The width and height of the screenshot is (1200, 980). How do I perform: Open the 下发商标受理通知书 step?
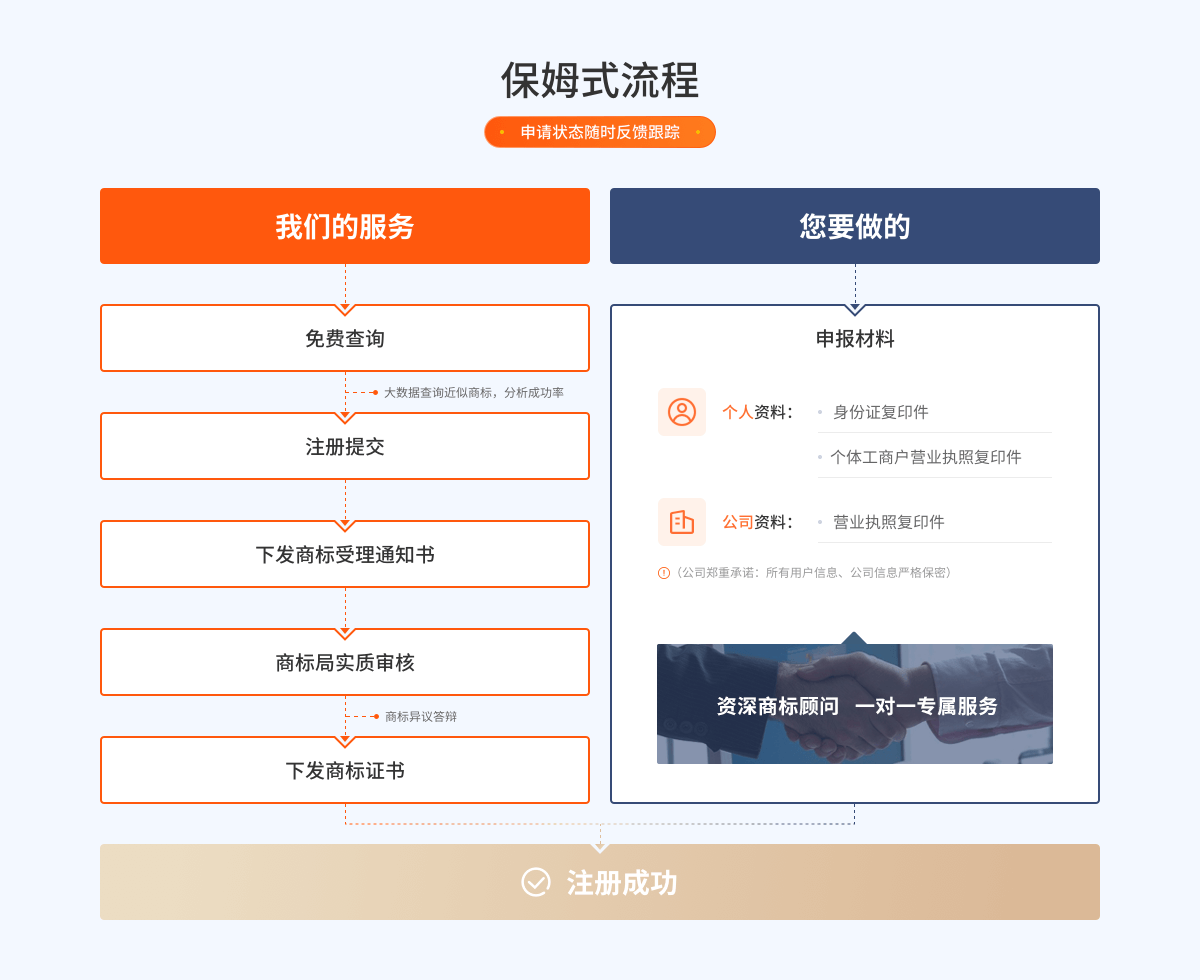[x=345, y=555]
